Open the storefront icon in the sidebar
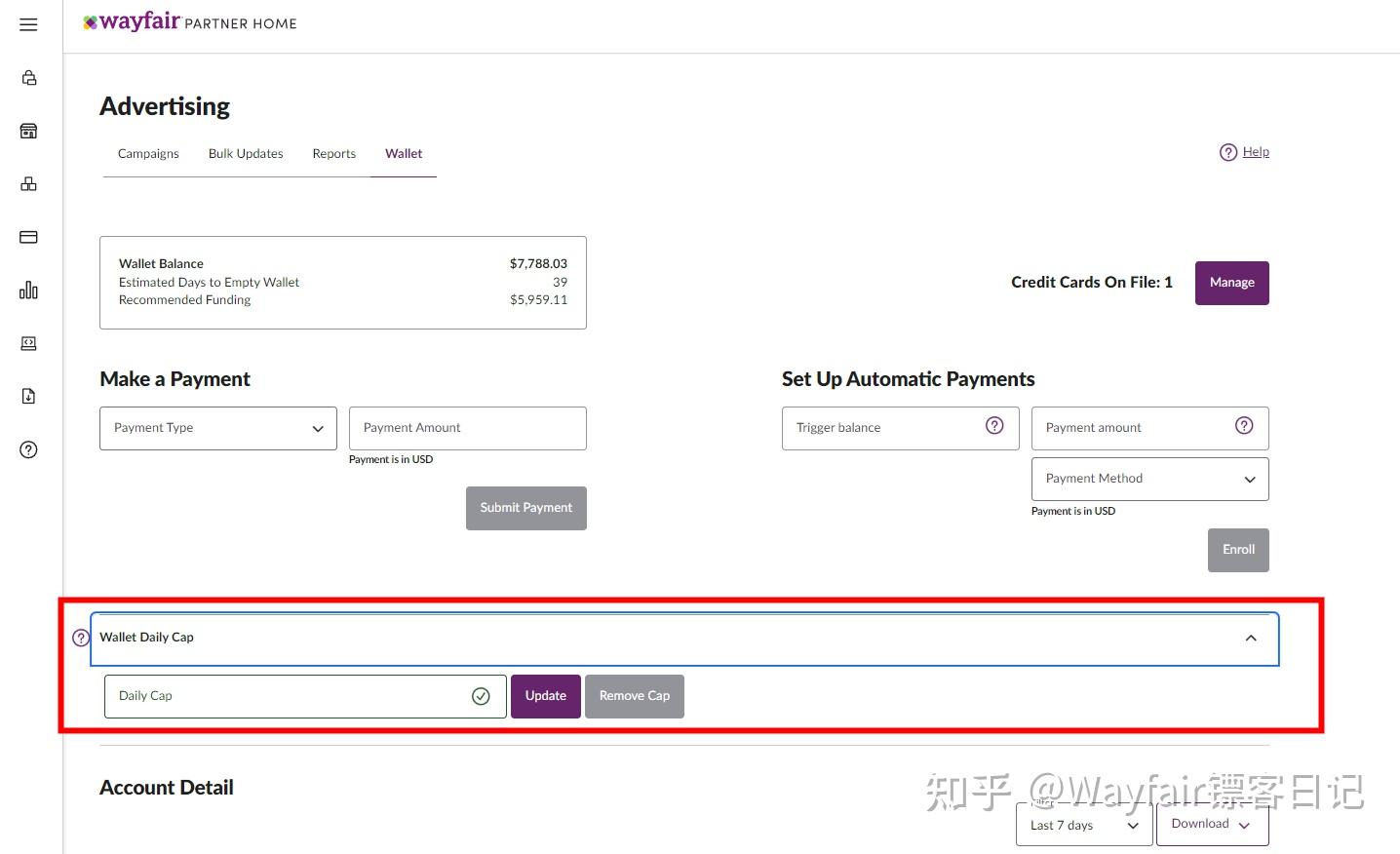The height and width of the screenshot is (854, 1400). point(28,130)
